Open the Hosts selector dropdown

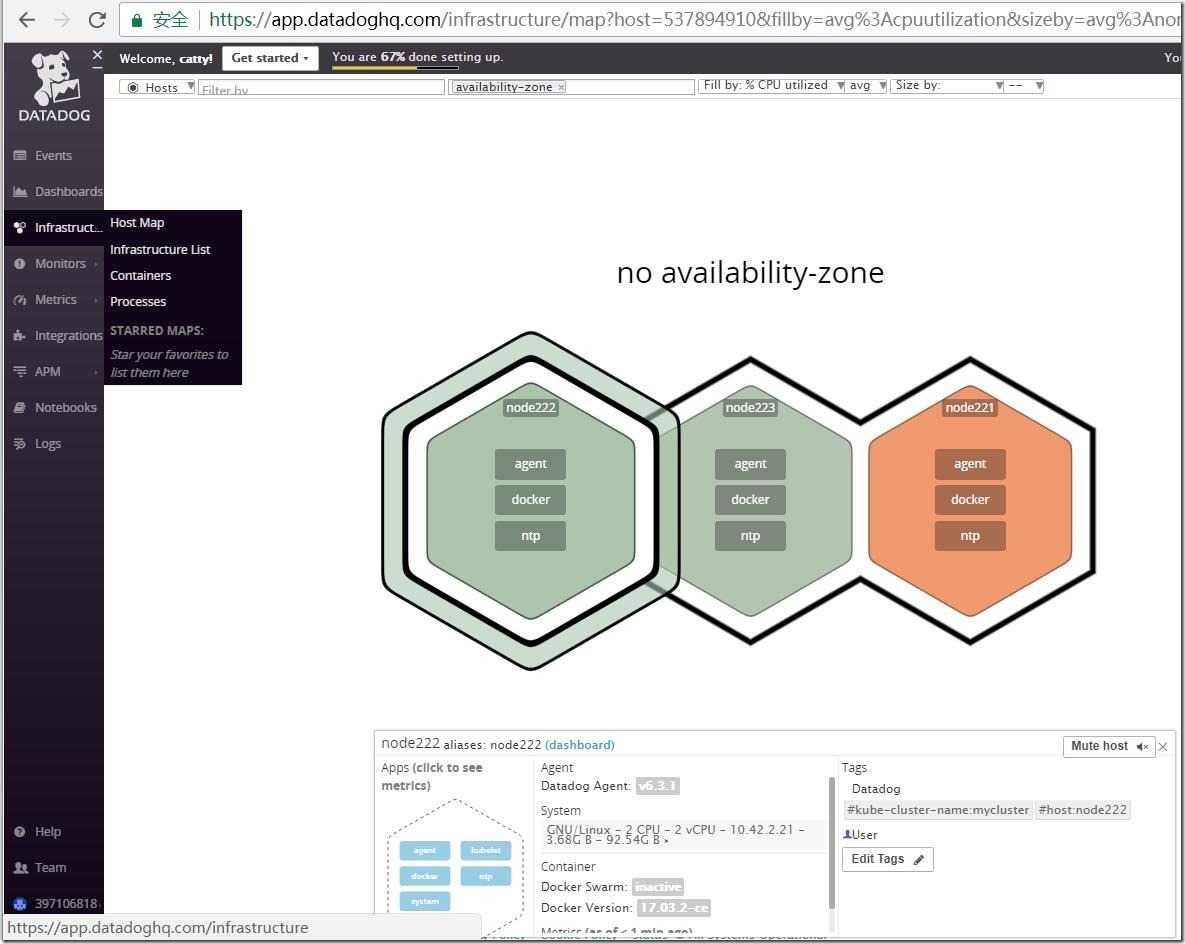click(157, 88)
